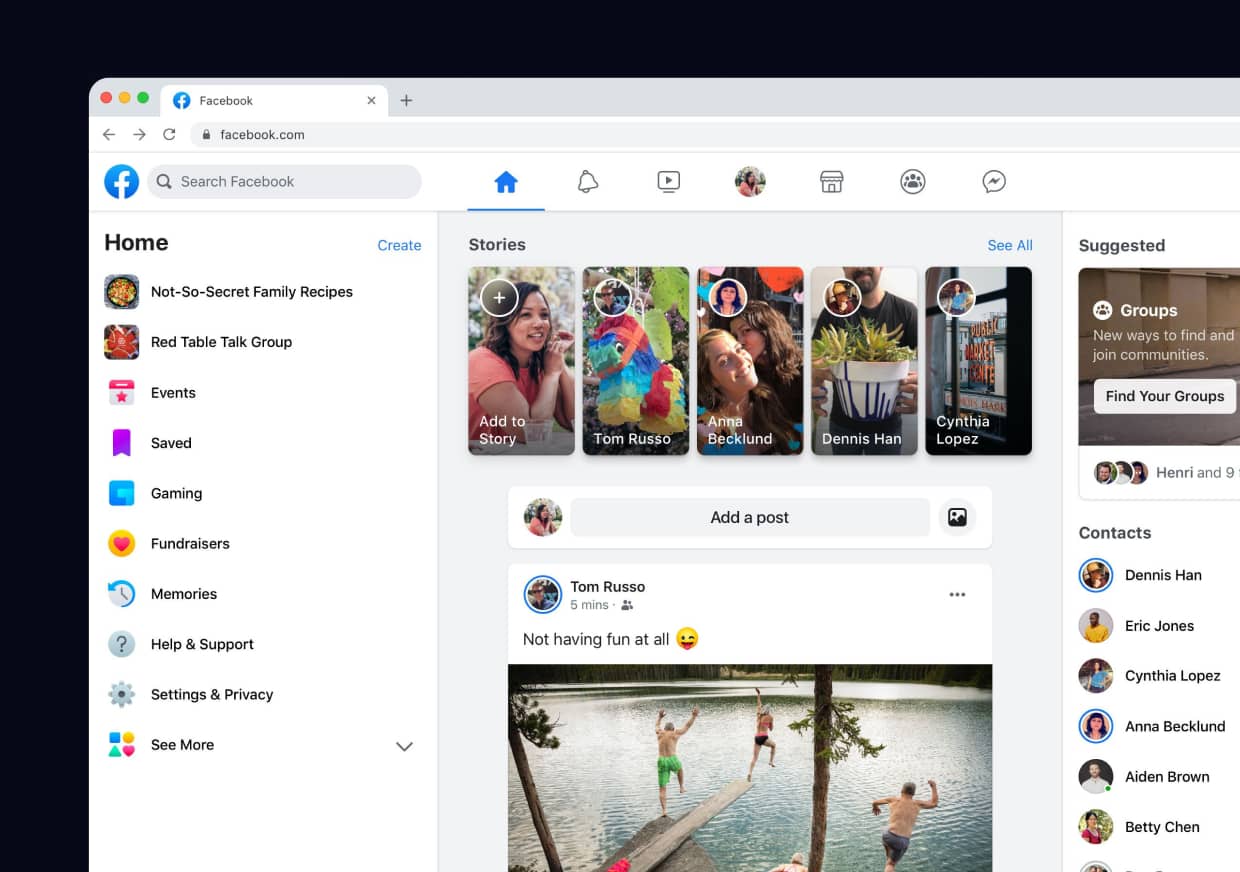Open the Saved bookmark icon
1240x872 pixels.
(x=121, y=443)
